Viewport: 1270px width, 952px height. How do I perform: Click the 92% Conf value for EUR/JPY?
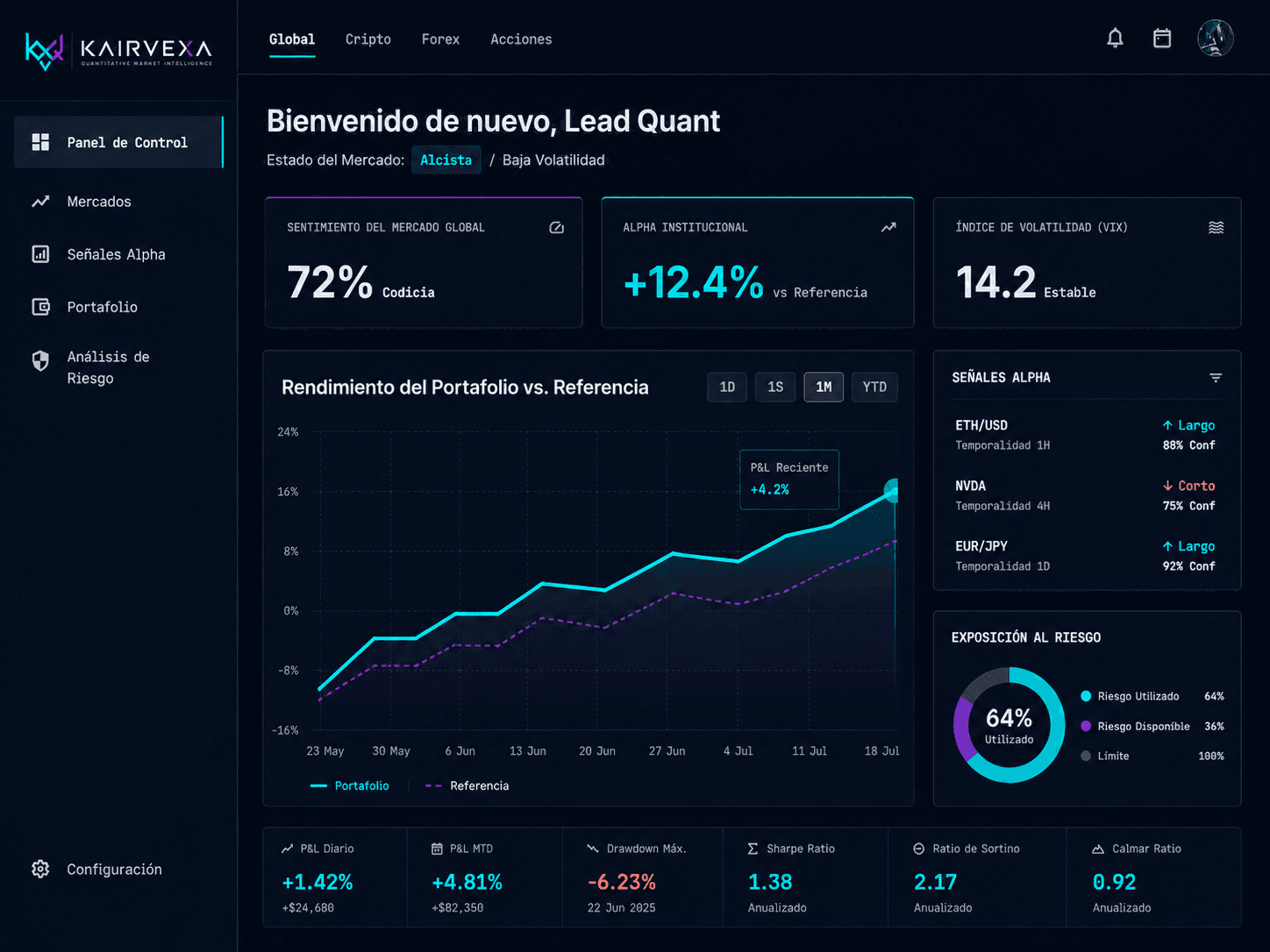pyautogui.click(x=1188, y=566)
